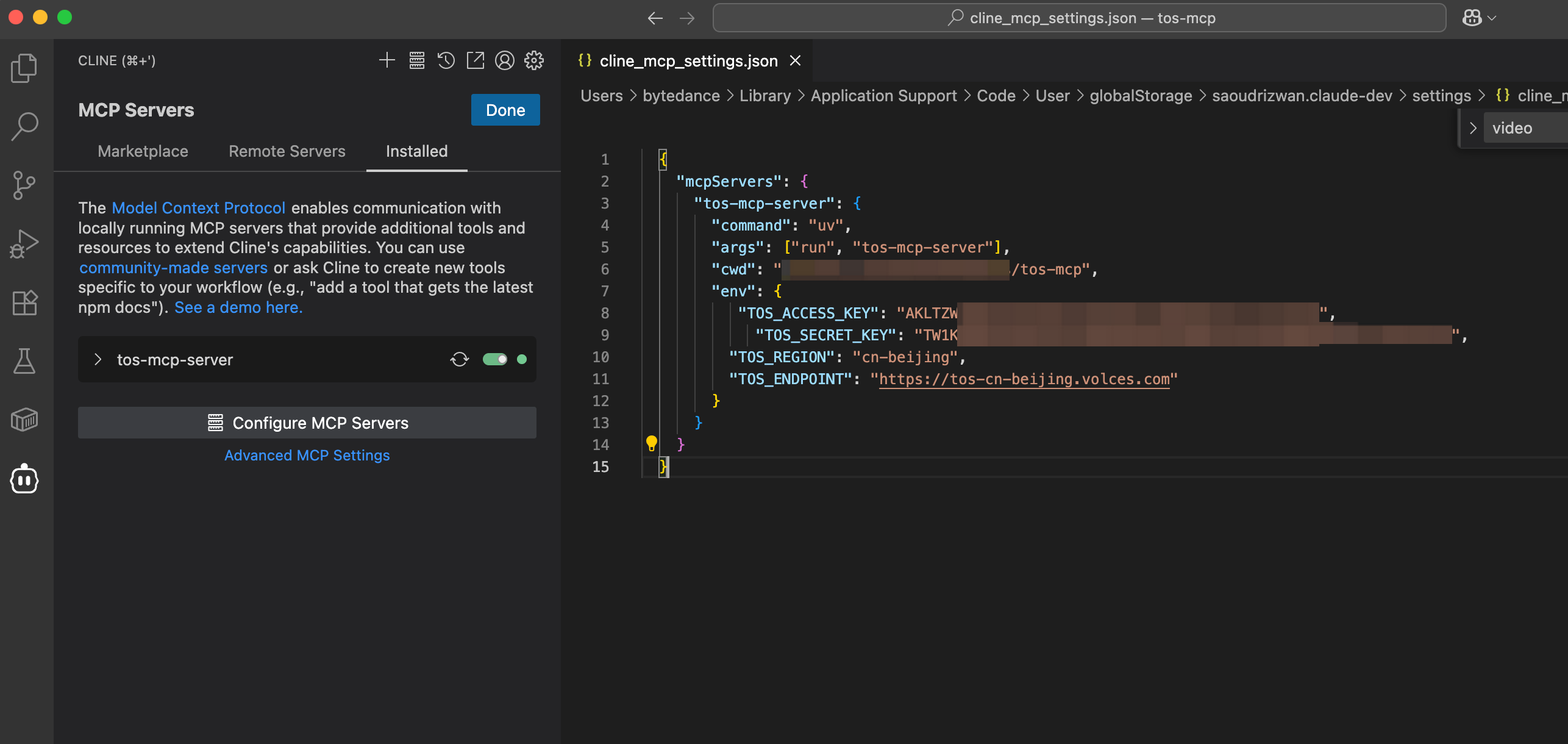
Task: Open Run and Debug view icon
Action: point(24,244)
